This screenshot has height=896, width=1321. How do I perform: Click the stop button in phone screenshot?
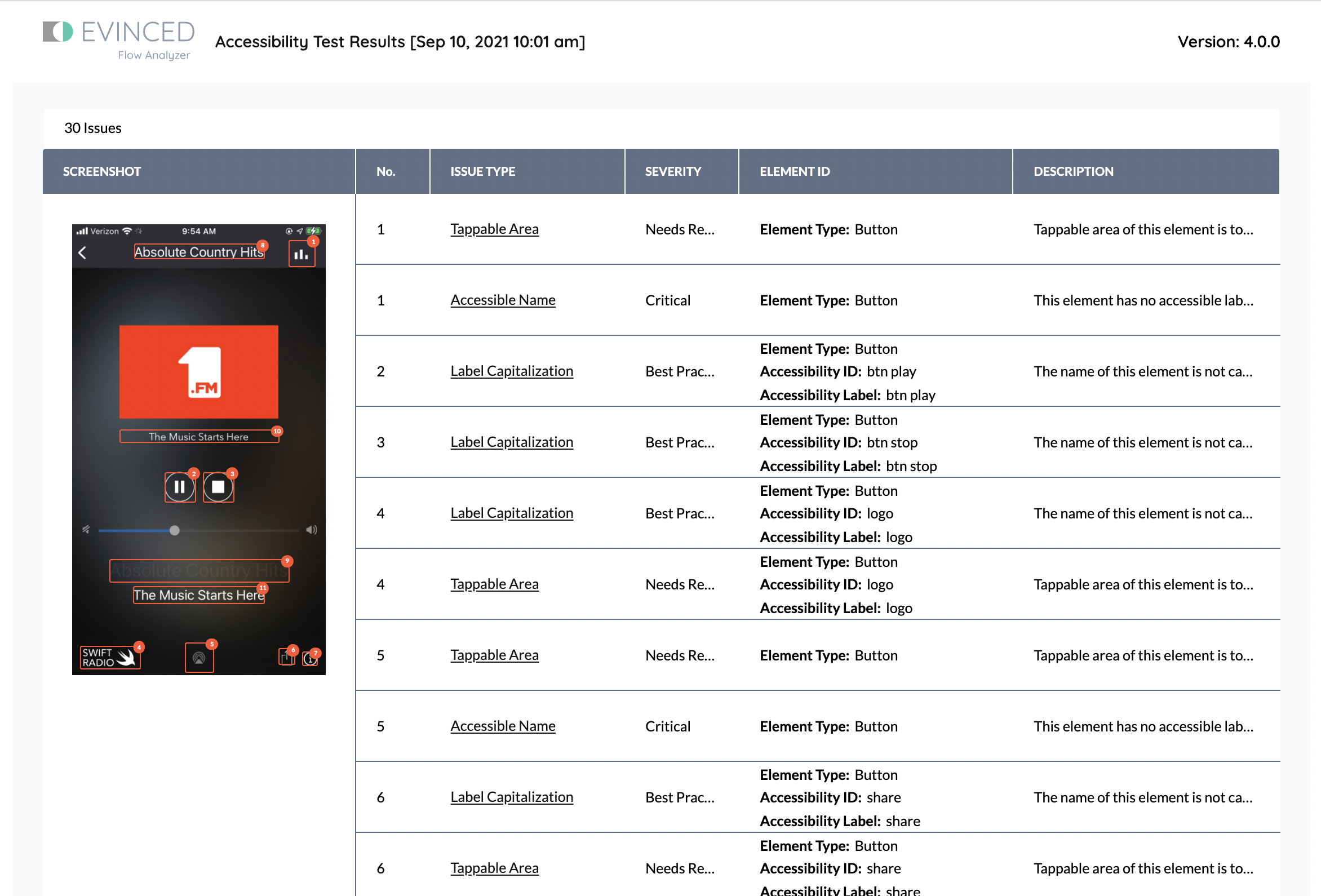(x=218, y=487)
